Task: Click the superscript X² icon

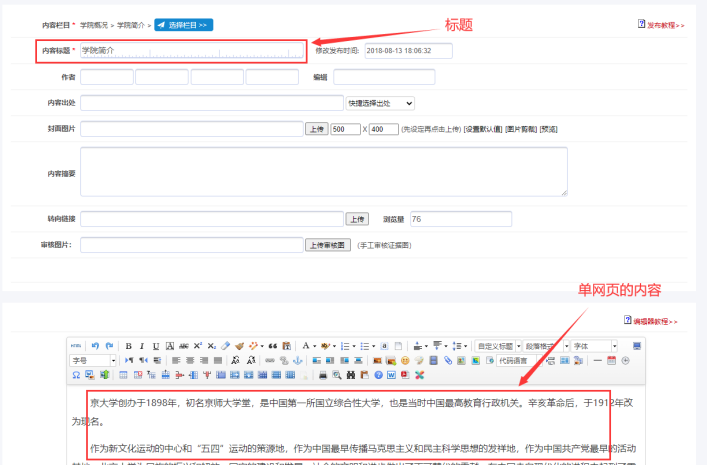Action: tap(197, 346)
